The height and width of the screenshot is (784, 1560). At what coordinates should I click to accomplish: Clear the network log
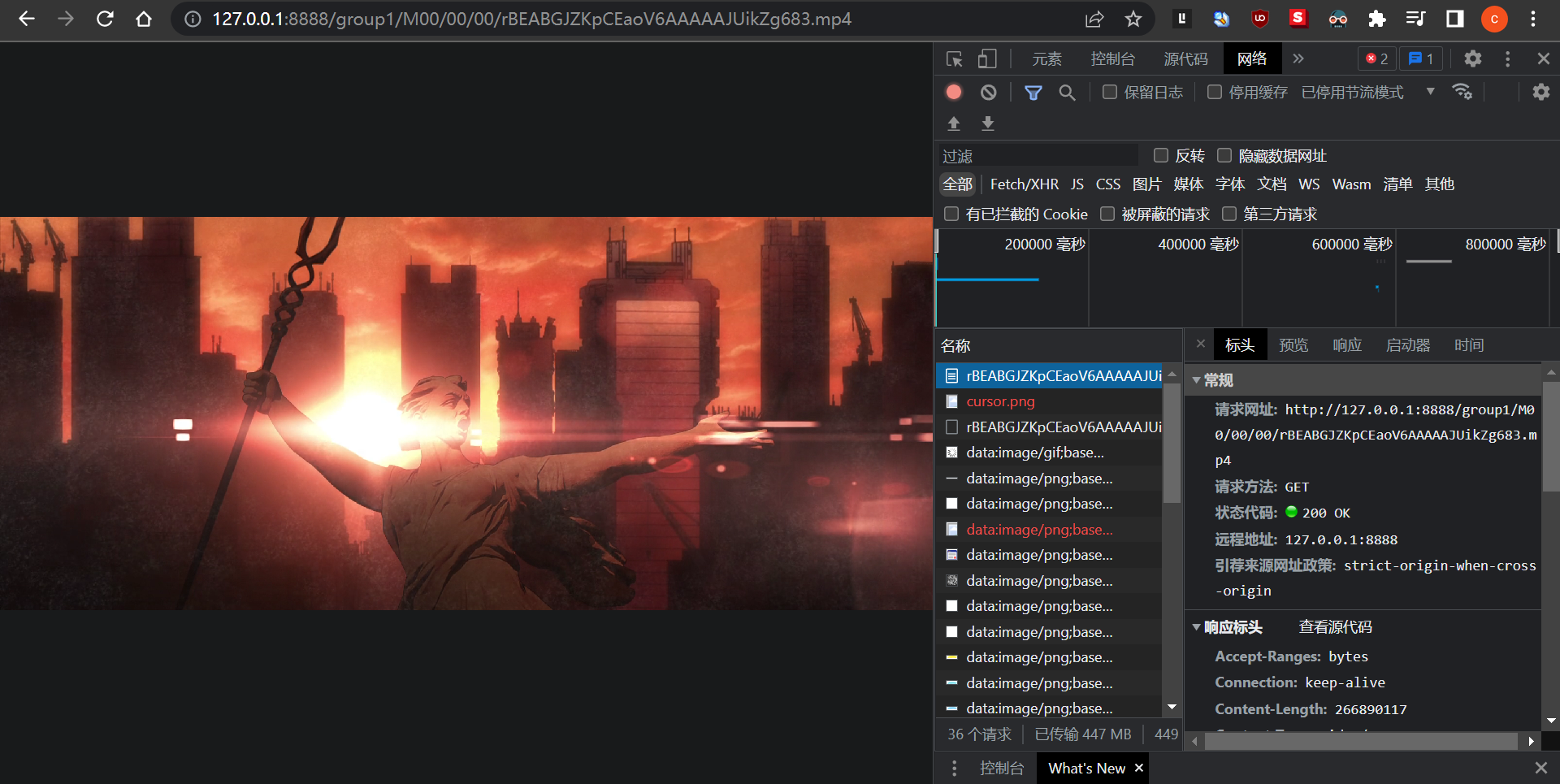tap(988, 92)
